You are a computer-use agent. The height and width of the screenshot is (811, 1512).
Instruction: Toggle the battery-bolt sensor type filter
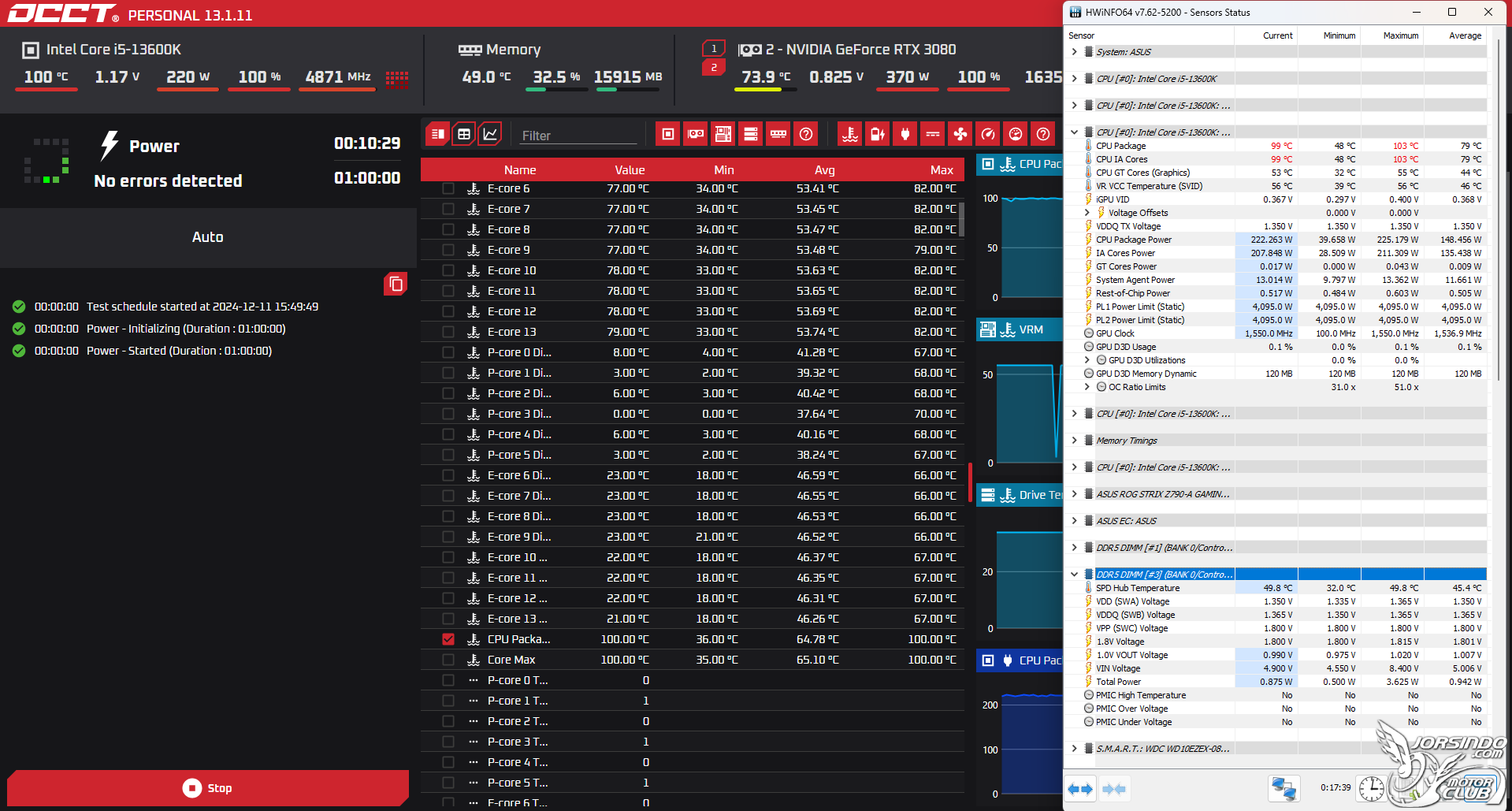878,134
